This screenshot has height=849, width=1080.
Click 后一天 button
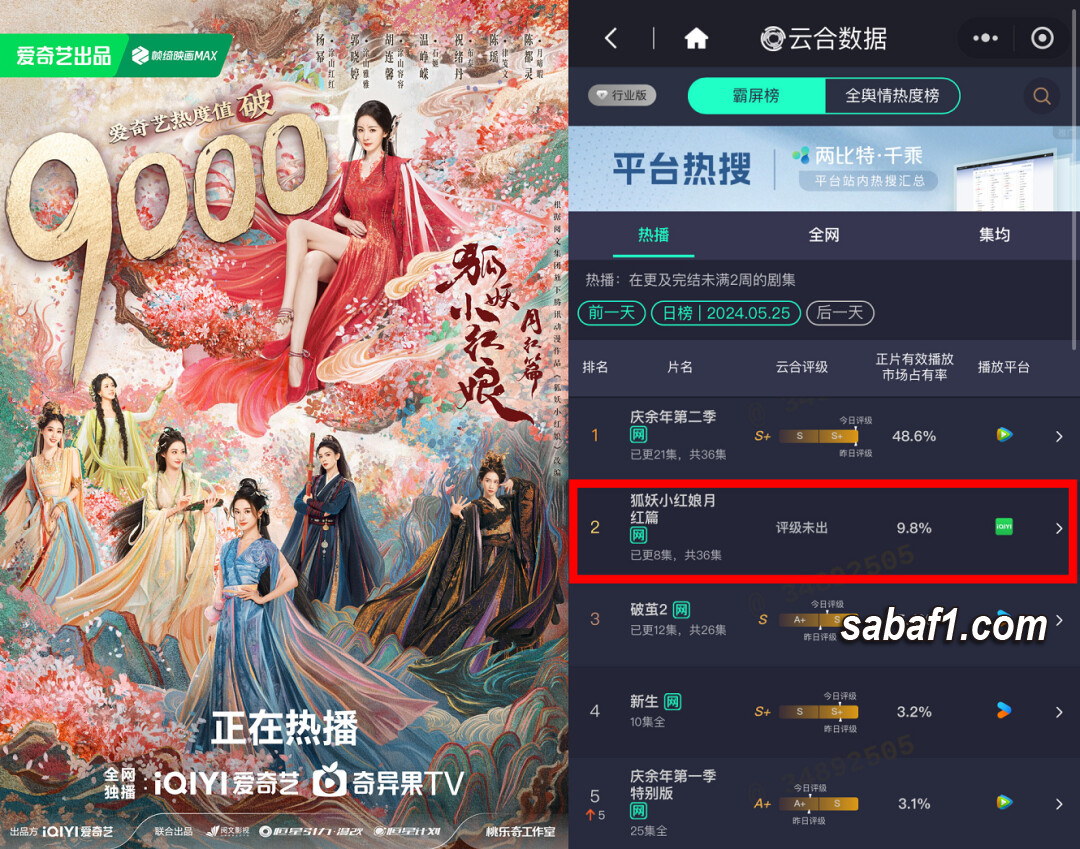click(840, 313)
